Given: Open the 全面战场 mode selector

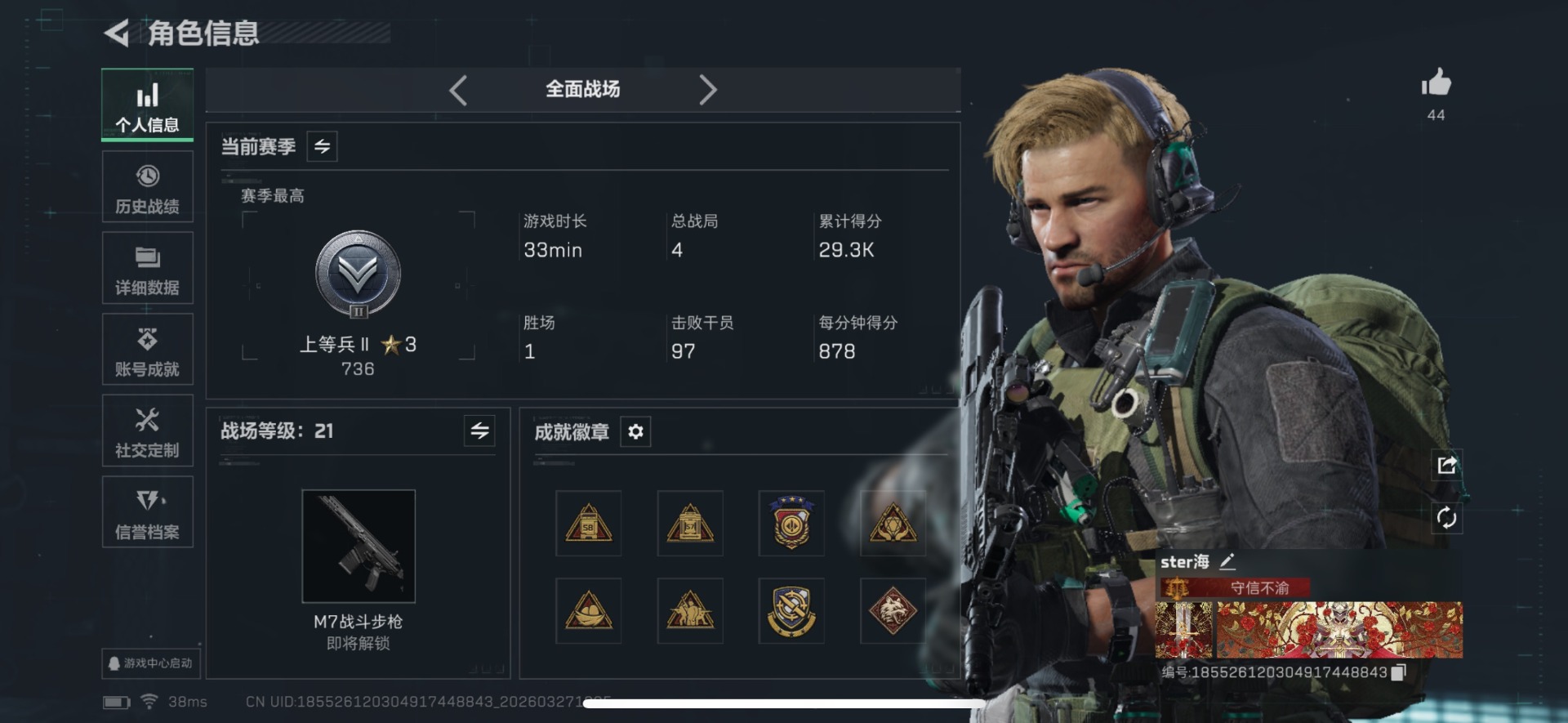Looking at the screenshot, I should (582, 89).
